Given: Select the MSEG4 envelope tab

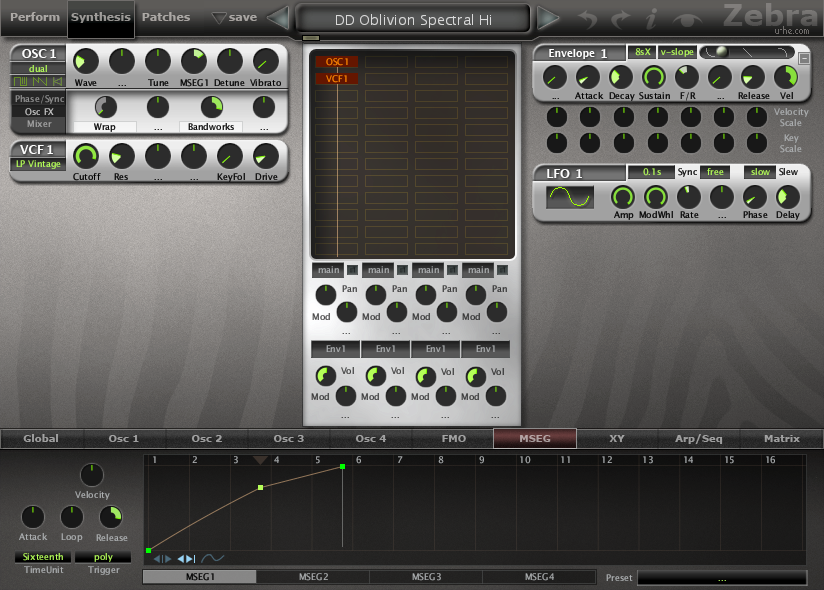Looking at the screenshot, I should click(x=539, y=577).
